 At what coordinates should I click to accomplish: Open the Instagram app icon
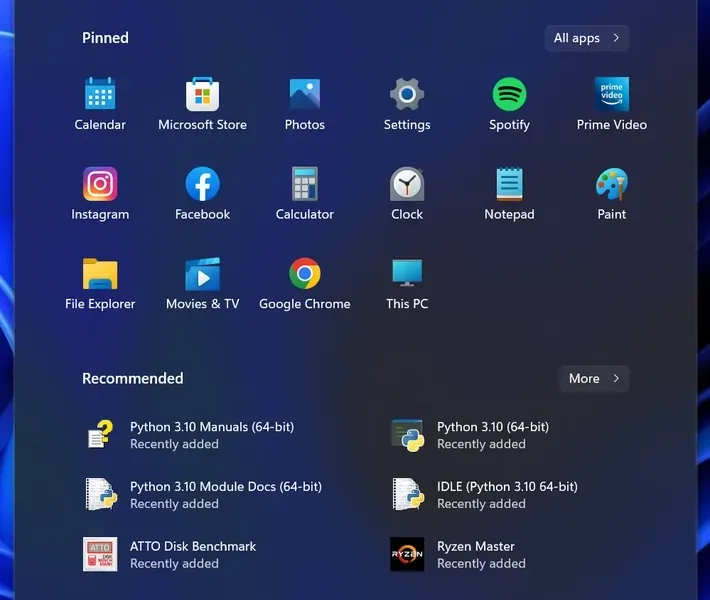click(100, 184)
